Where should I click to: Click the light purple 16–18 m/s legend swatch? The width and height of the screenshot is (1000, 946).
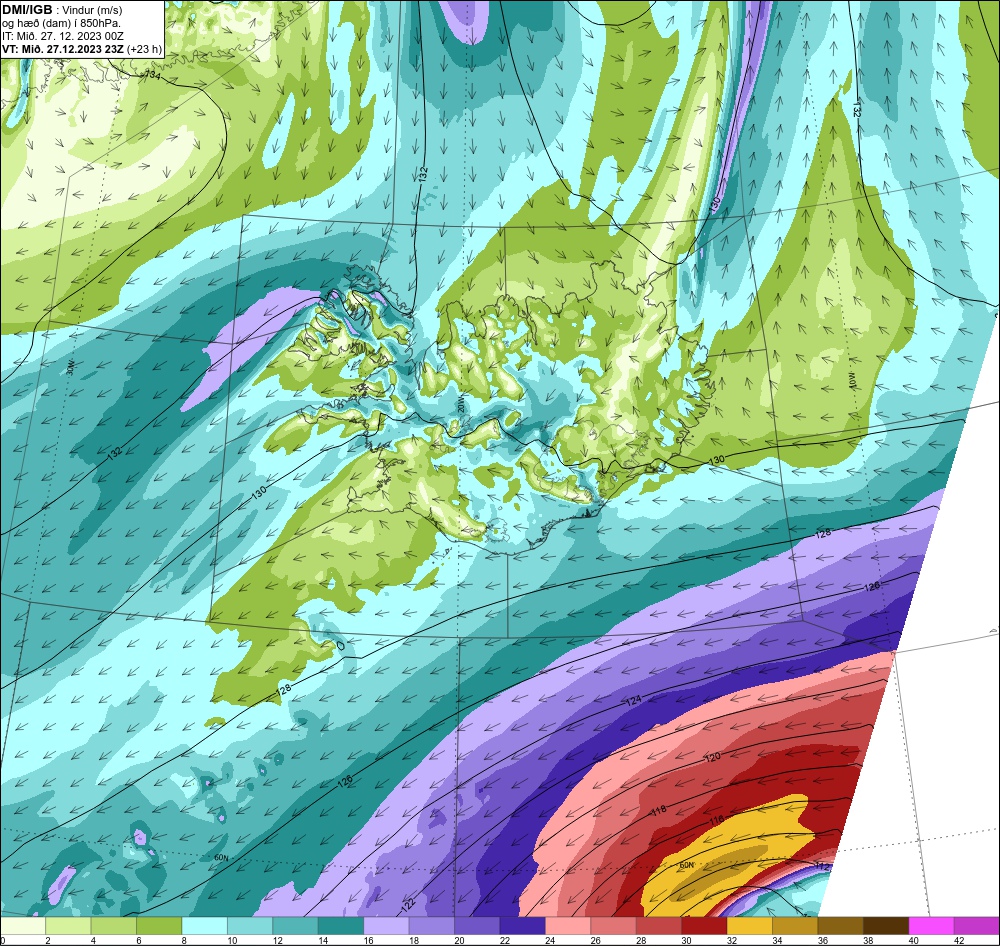tap(386, 926)
